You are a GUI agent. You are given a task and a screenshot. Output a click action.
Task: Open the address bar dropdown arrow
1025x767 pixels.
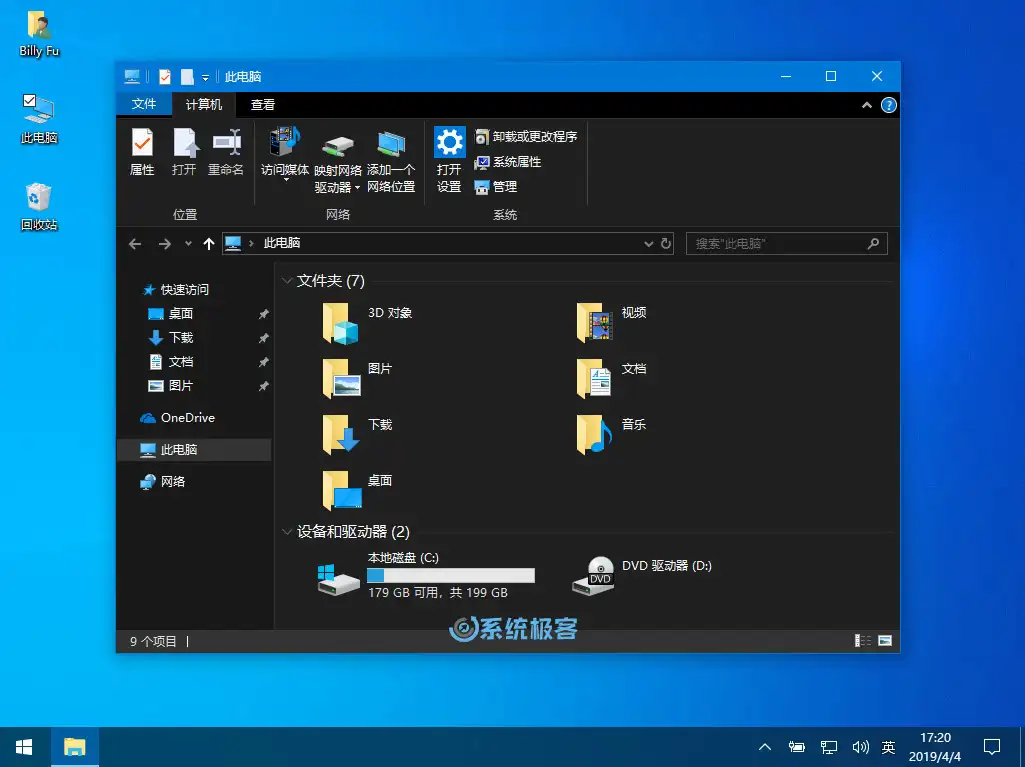point(648,243)
